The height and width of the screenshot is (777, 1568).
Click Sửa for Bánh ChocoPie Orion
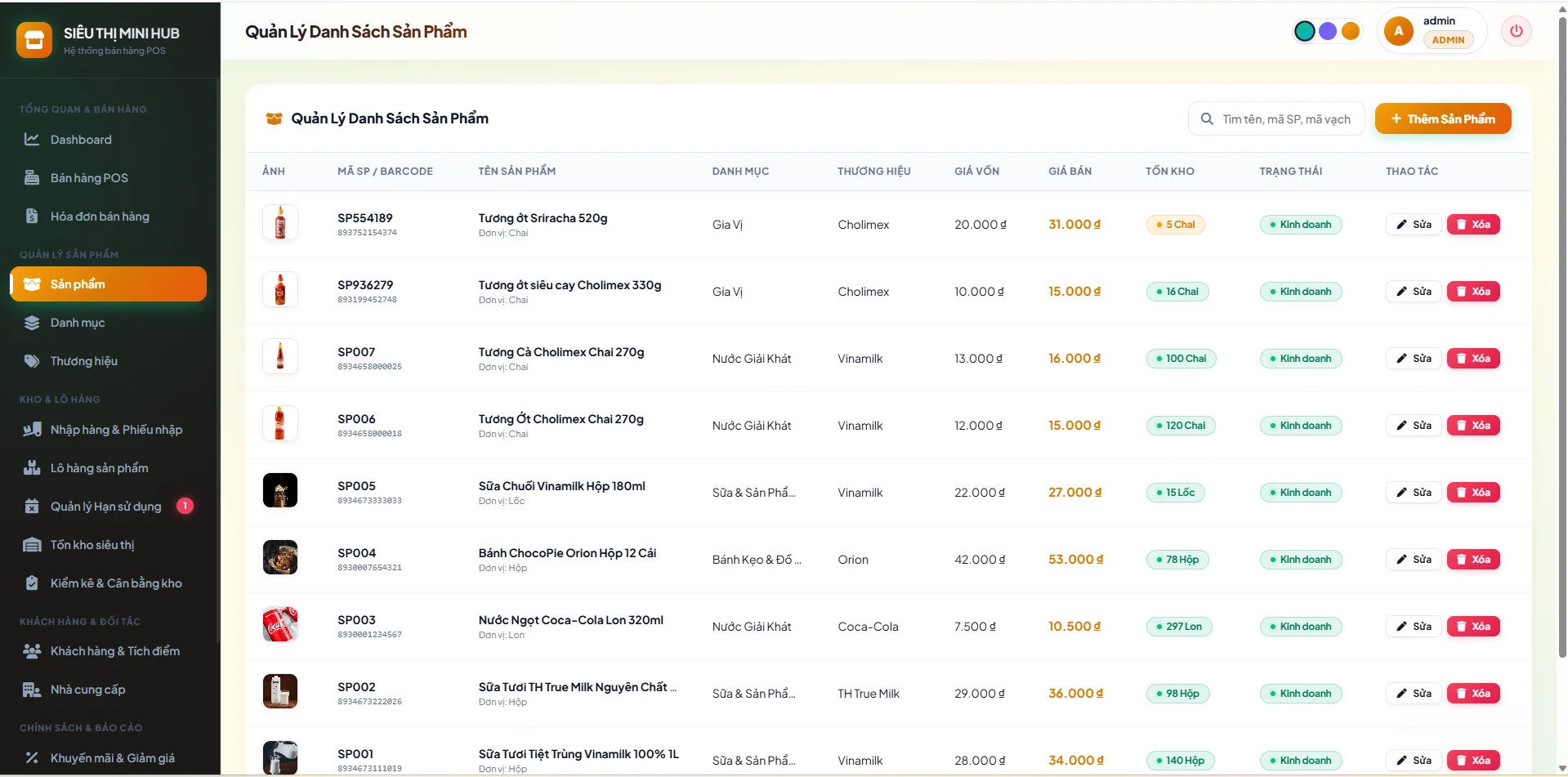click(1414, 560)
